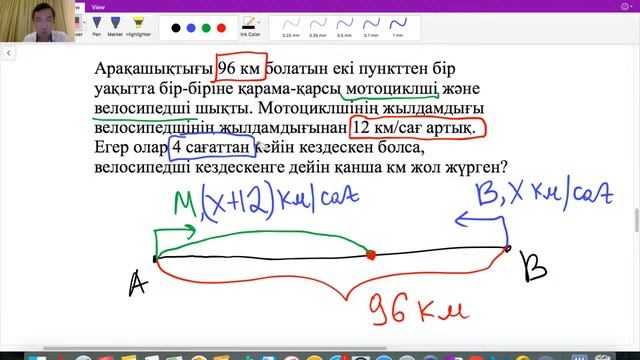Select the Pen tool
This screenshot has width=640, height=360.
(97, 26)
